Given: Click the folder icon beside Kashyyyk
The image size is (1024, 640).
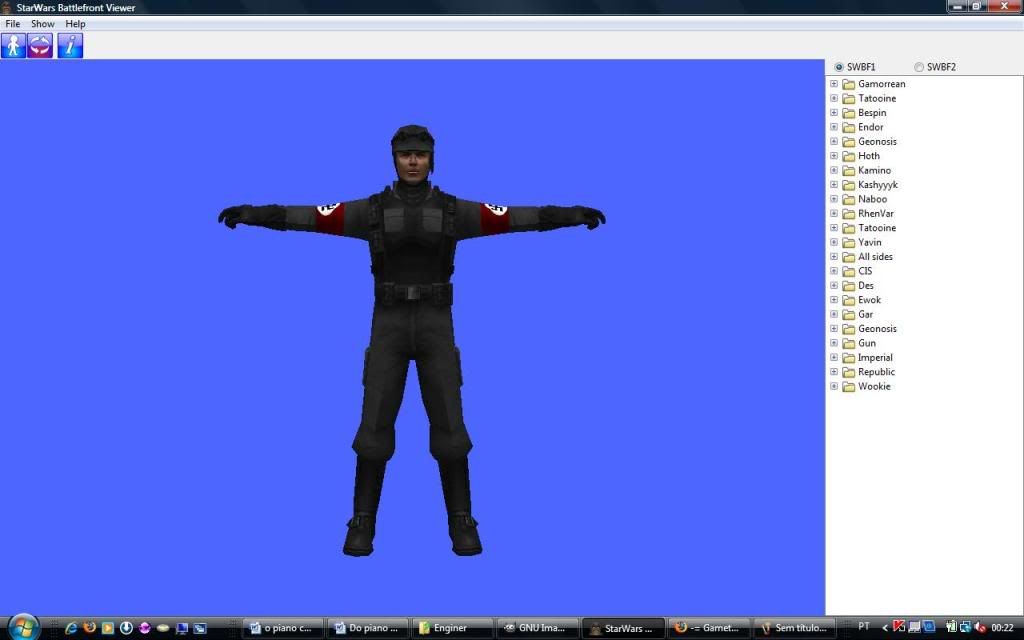Looking at the screenshot, I should click(x=848, y=185).
